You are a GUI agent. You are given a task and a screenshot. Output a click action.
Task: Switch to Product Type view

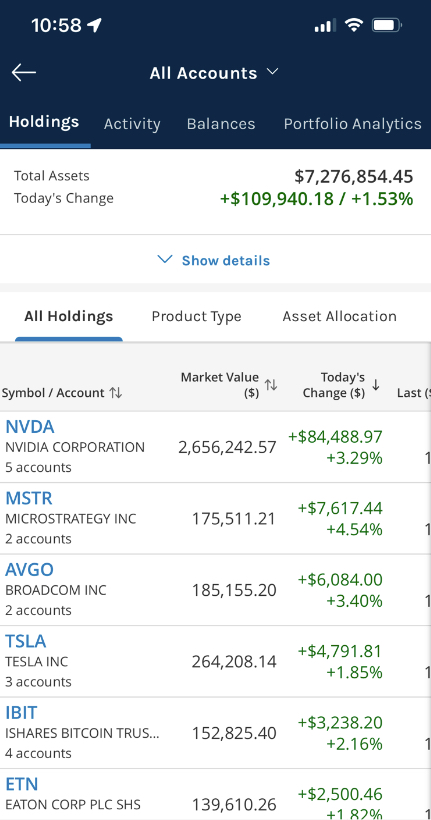196,316
